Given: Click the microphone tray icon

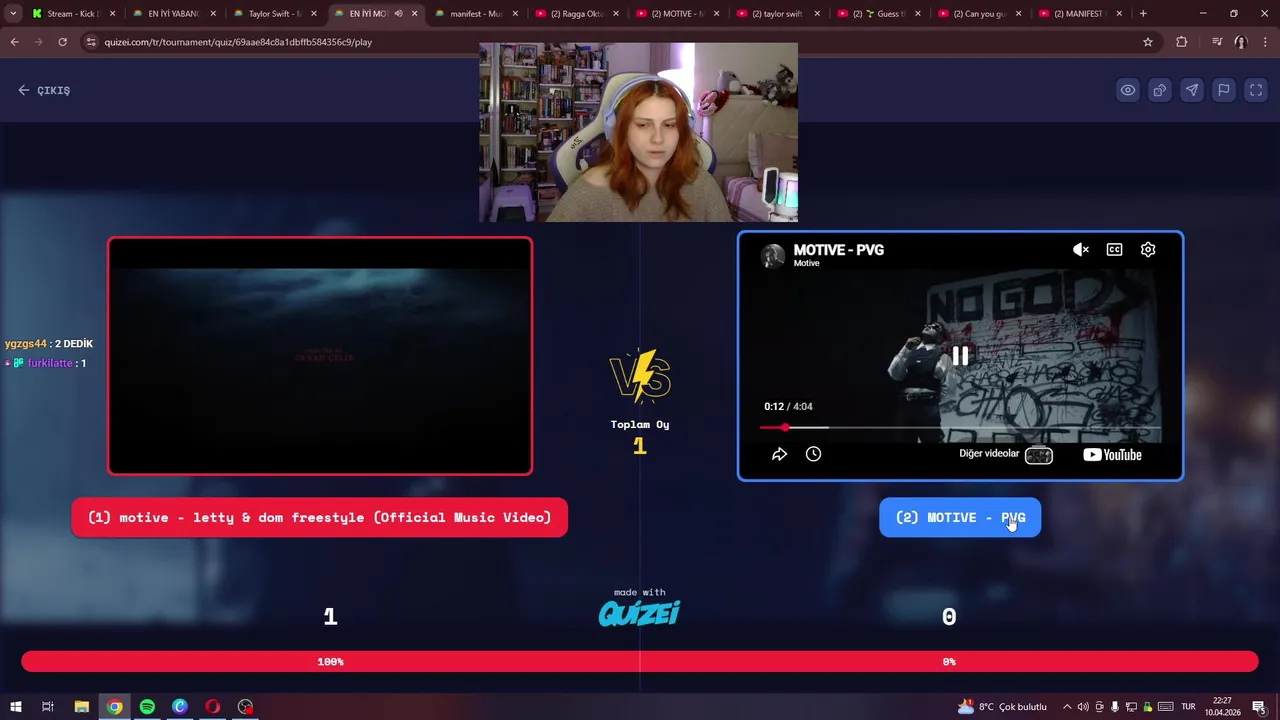Looking at the screenshot, I should pyautogui.click(x=1115, y=707).
